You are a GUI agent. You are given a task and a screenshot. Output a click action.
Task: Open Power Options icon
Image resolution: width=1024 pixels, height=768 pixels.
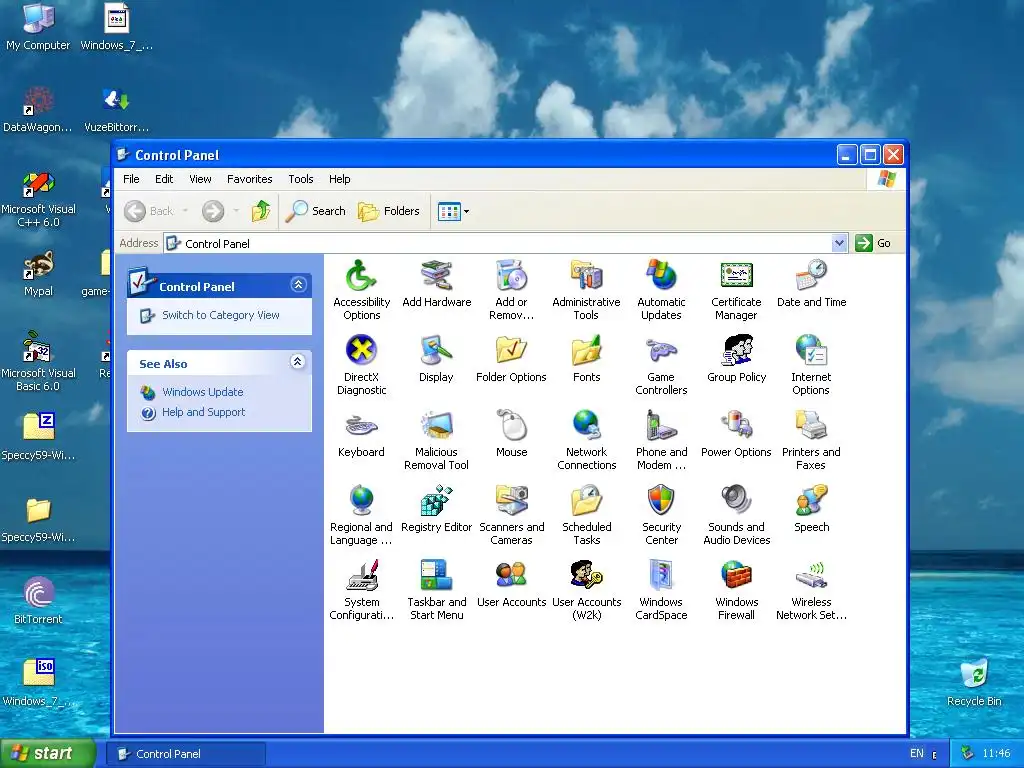pyautogui.click(x=736, y=434)
